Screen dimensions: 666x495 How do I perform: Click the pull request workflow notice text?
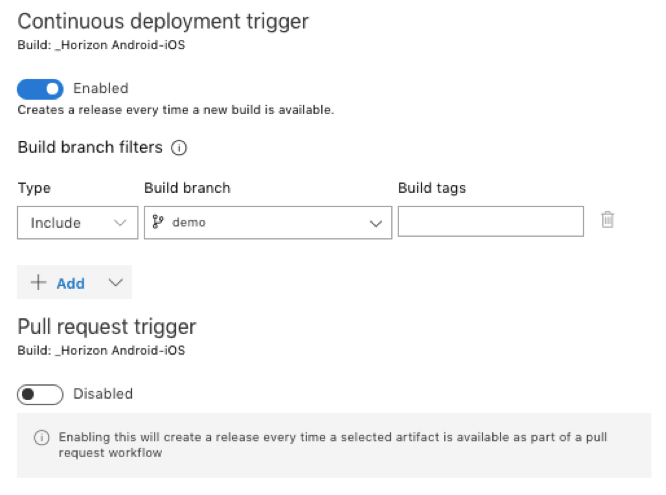(333, 445)
